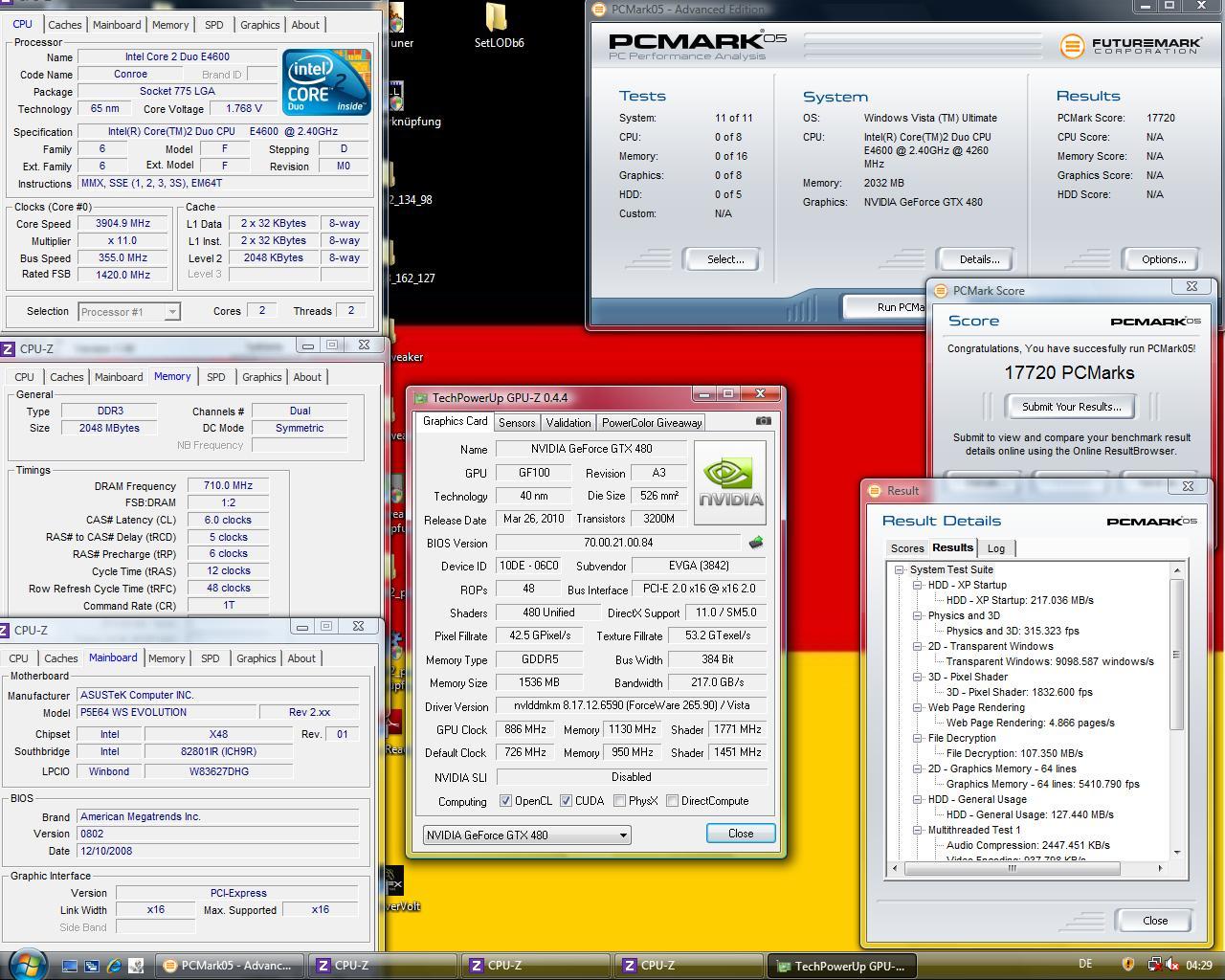Click the GPU-Z screenshot camera icon
Screen dimensions: 1225x980
click(x=763, y=421)
